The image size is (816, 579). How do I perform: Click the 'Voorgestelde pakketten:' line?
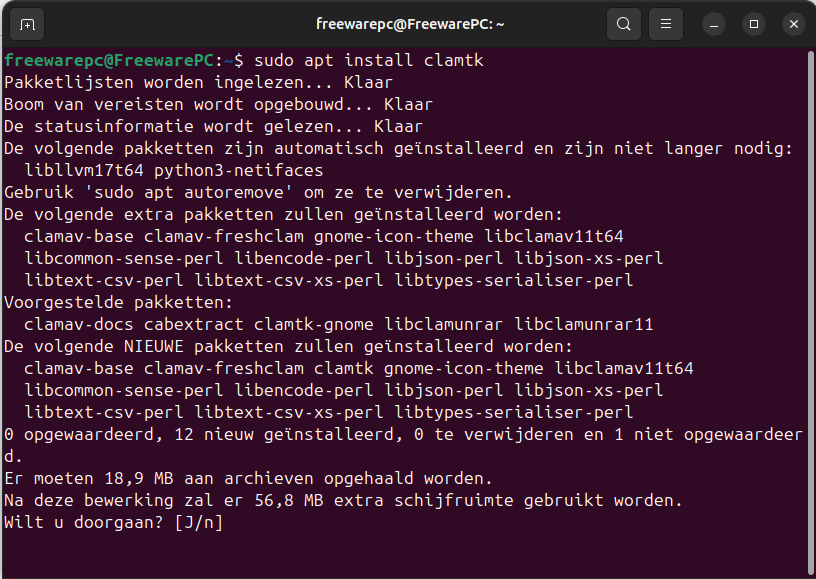pyautogui.click(x=118, y=302)
